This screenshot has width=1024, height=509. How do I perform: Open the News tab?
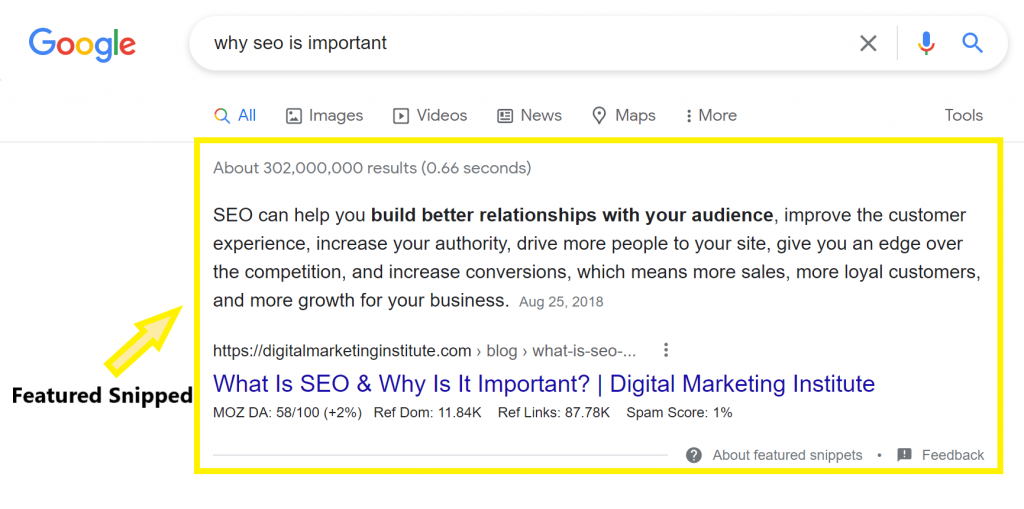click(529, 116)
